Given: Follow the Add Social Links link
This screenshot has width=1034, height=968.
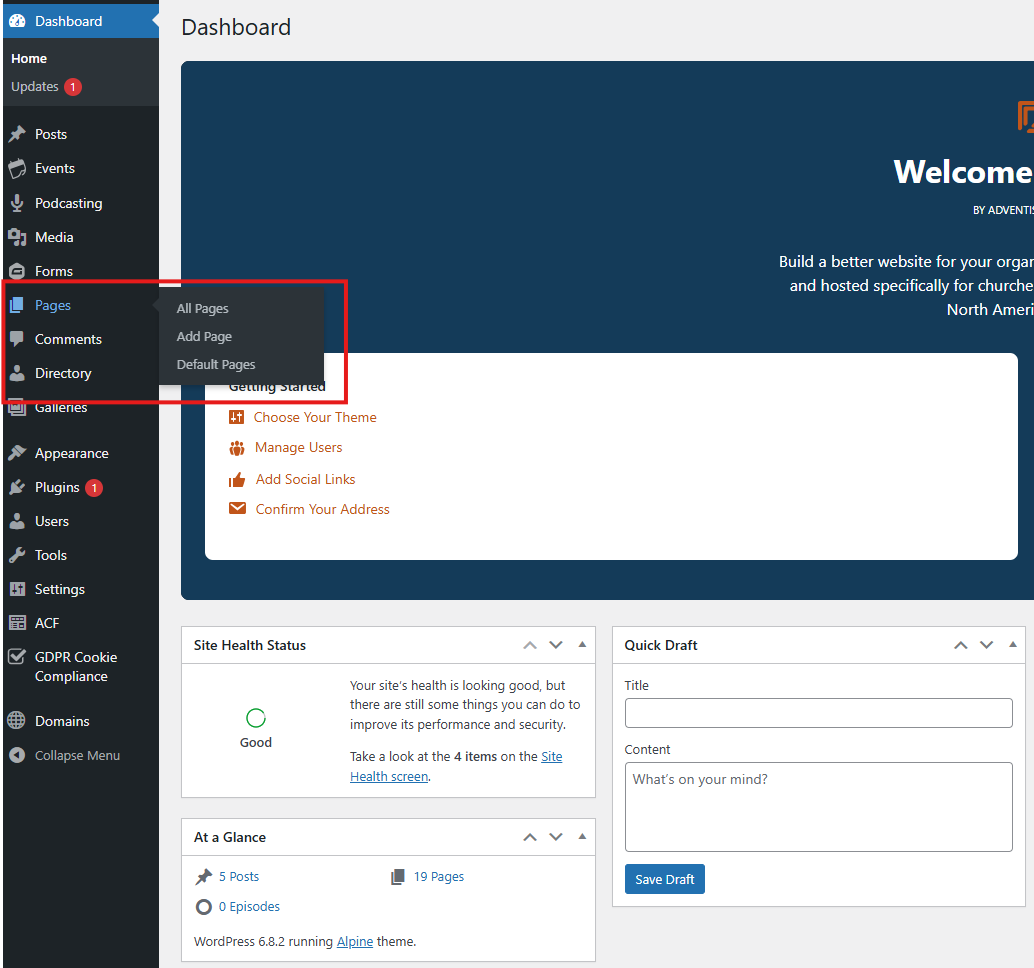Looking at the screenshot, I should click(x=305, y=479).
